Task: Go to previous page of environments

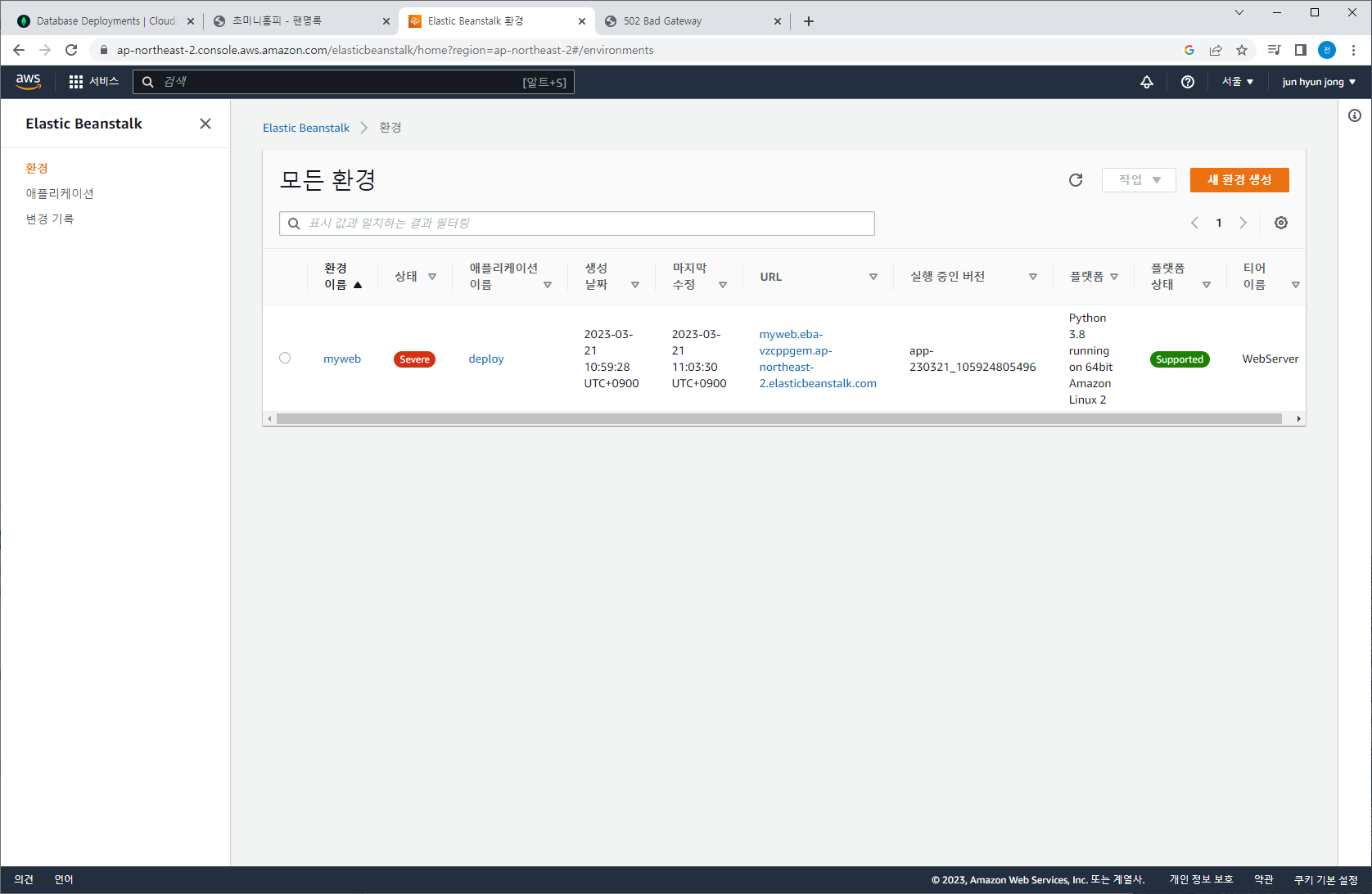Action: (x=1194, y=223)
